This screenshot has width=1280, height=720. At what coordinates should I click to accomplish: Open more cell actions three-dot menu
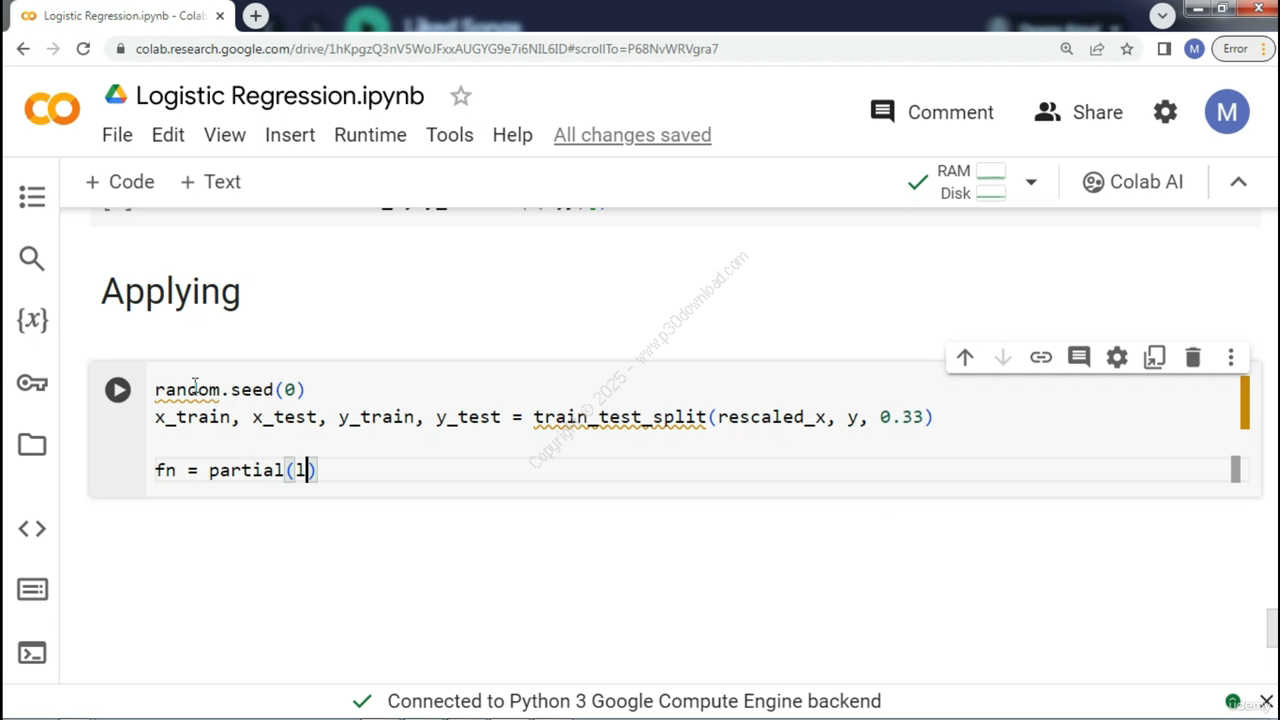[1231, 357]
